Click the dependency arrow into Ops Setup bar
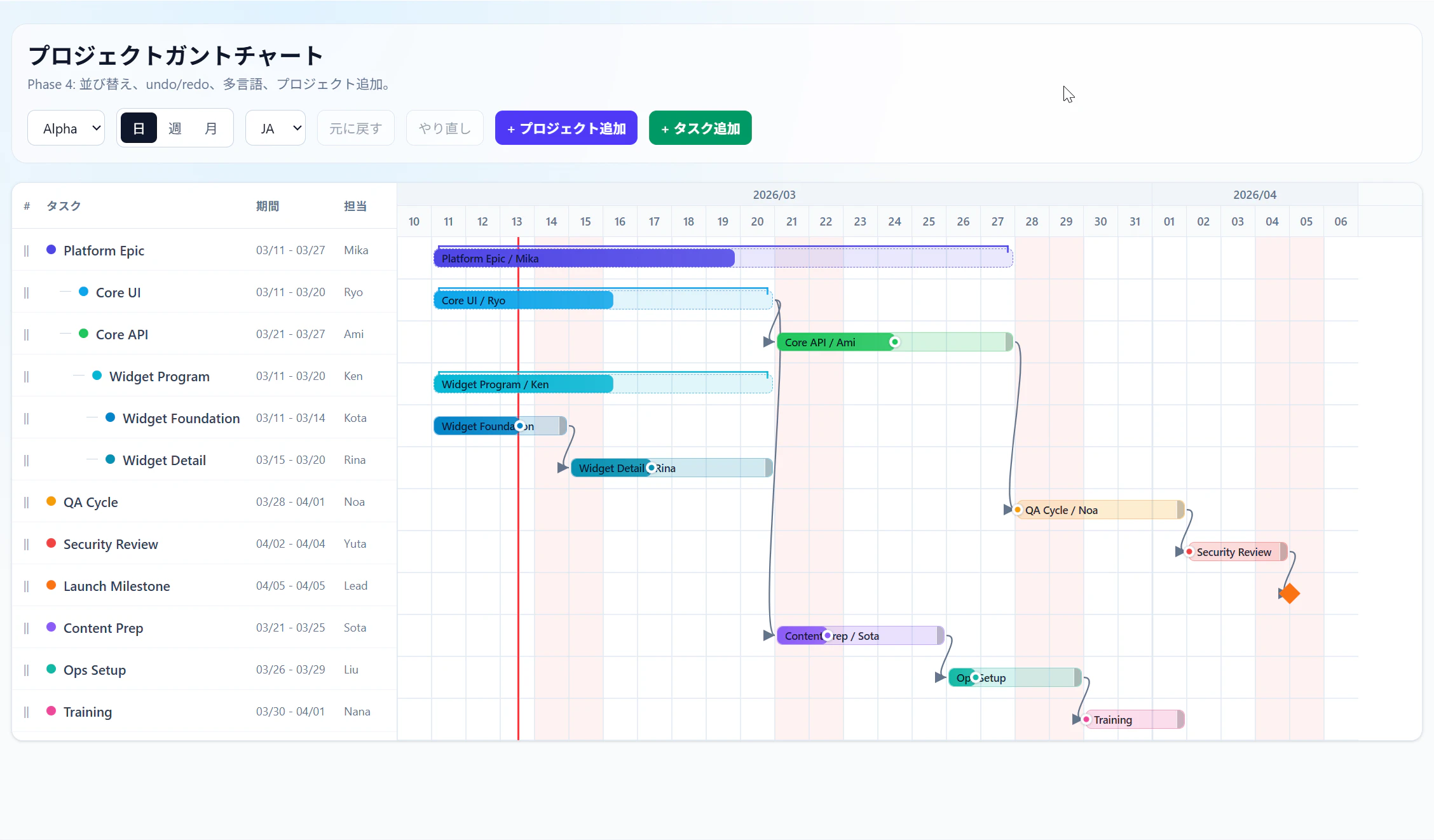The width and height of the screenshot is (1434, 840). pos(940,677)
